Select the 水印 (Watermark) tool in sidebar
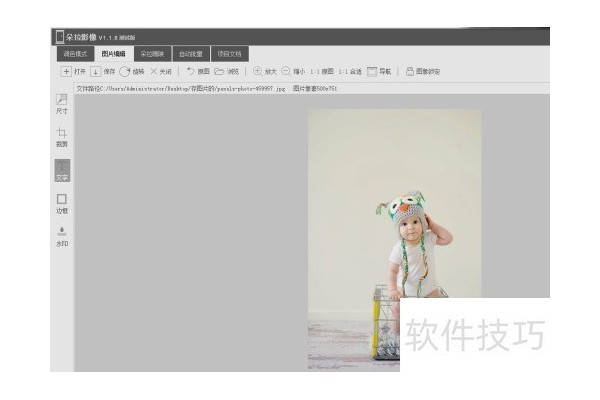Screen dimensions: 600x400 (62, 237)
